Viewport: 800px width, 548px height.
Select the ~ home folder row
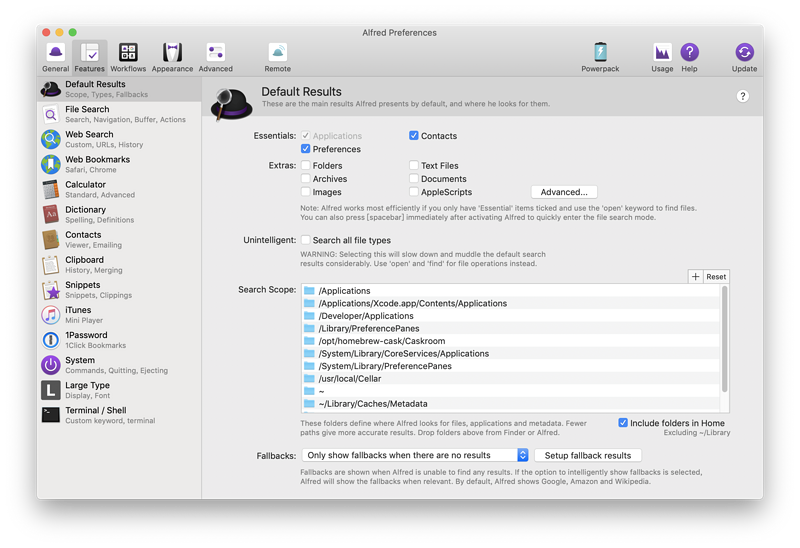coord(511,391)
